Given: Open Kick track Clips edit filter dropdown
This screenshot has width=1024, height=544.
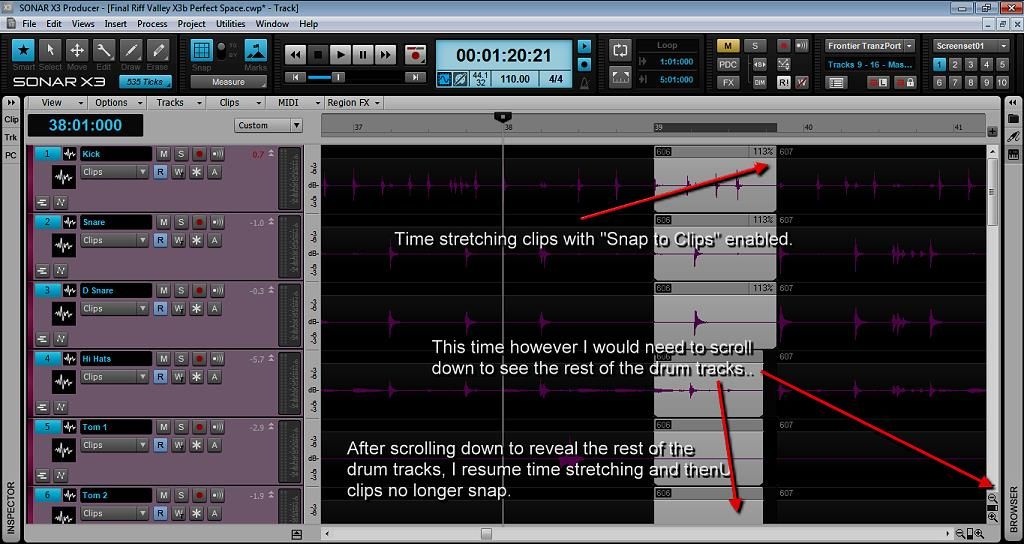Looking at the screenshot, I should point(114,172).
